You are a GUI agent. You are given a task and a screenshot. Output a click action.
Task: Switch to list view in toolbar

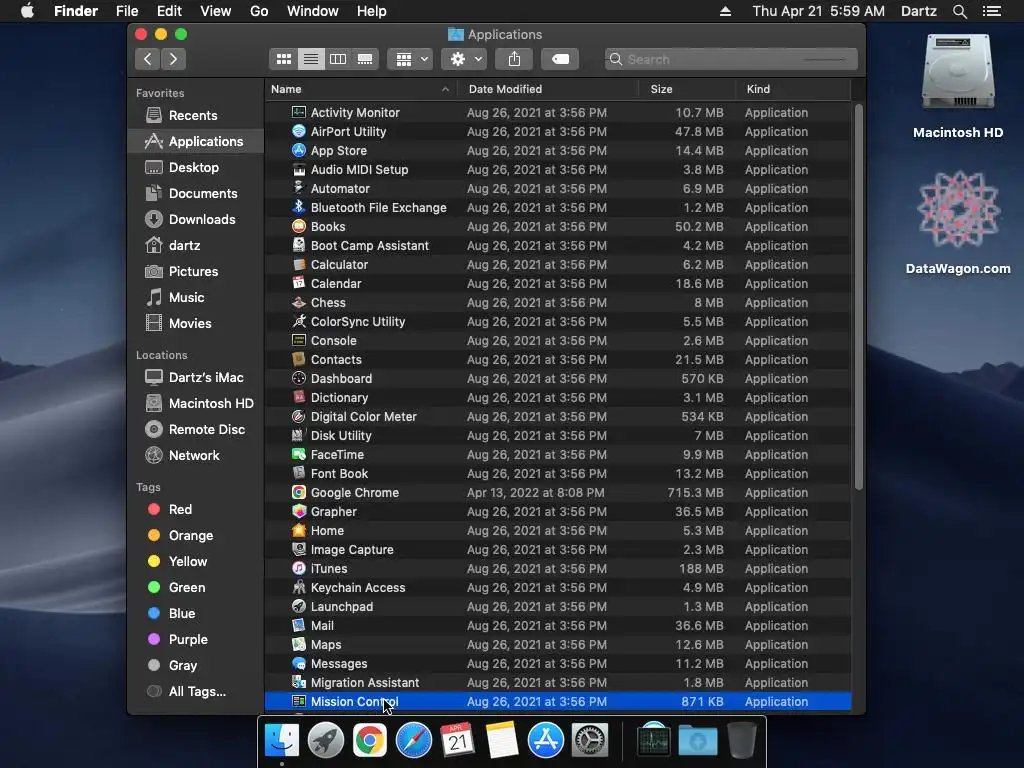point(311,59)
